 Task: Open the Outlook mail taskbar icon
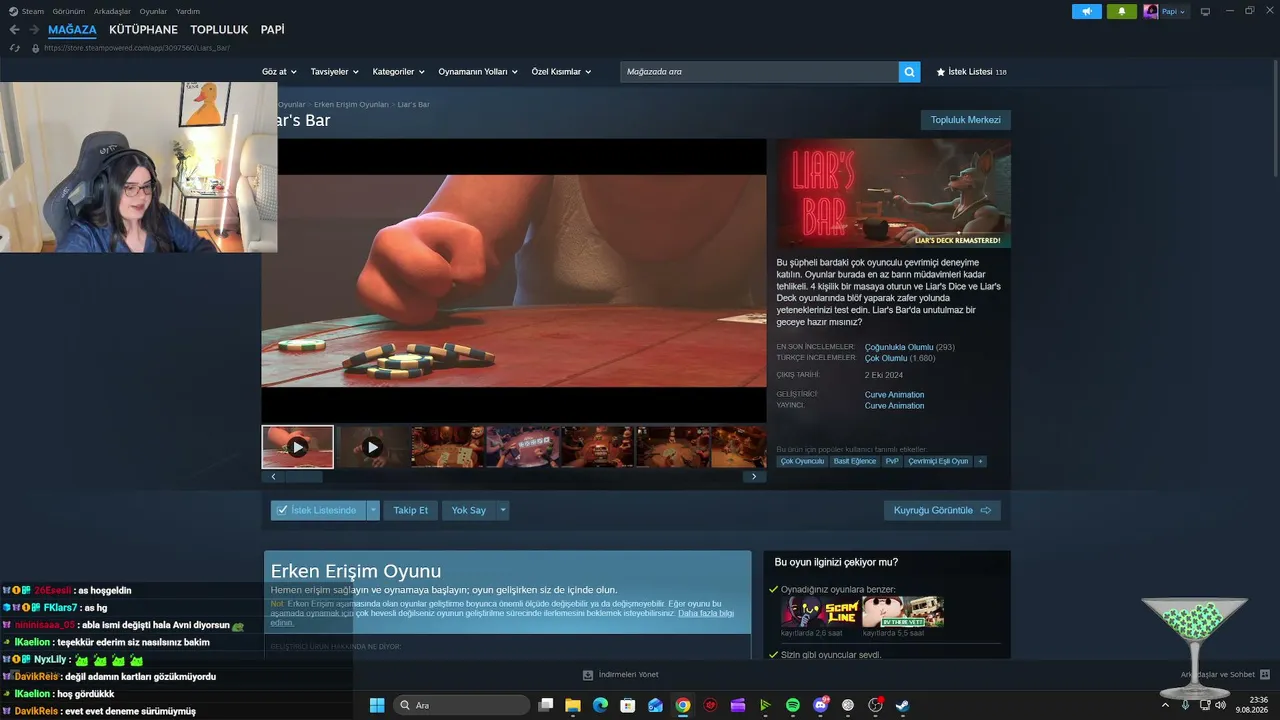(655, 705)
